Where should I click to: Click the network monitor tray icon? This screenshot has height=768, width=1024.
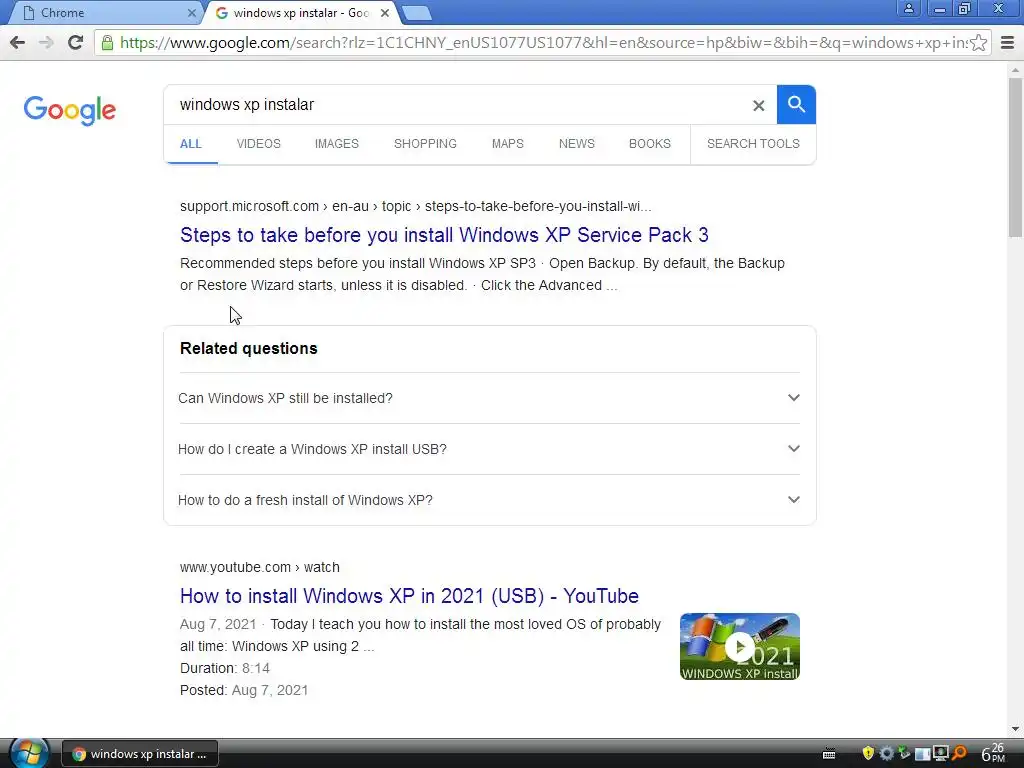coord(940,754)
